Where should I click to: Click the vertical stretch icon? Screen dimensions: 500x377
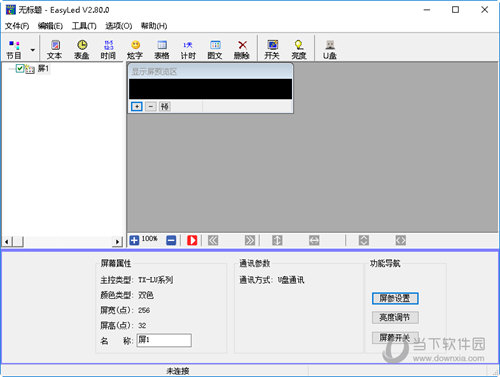(x=277, y=240)
